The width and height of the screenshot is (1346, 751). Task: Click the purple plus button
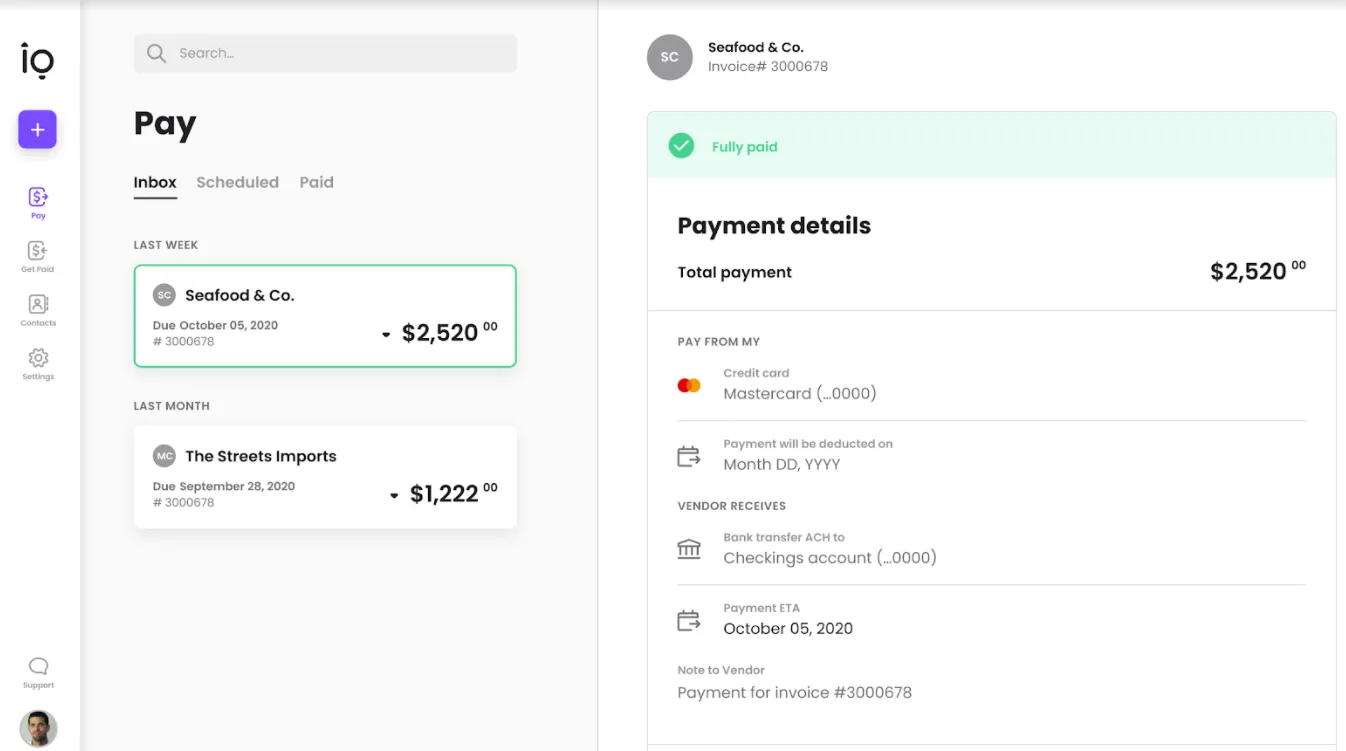click(x=37, y=129)
